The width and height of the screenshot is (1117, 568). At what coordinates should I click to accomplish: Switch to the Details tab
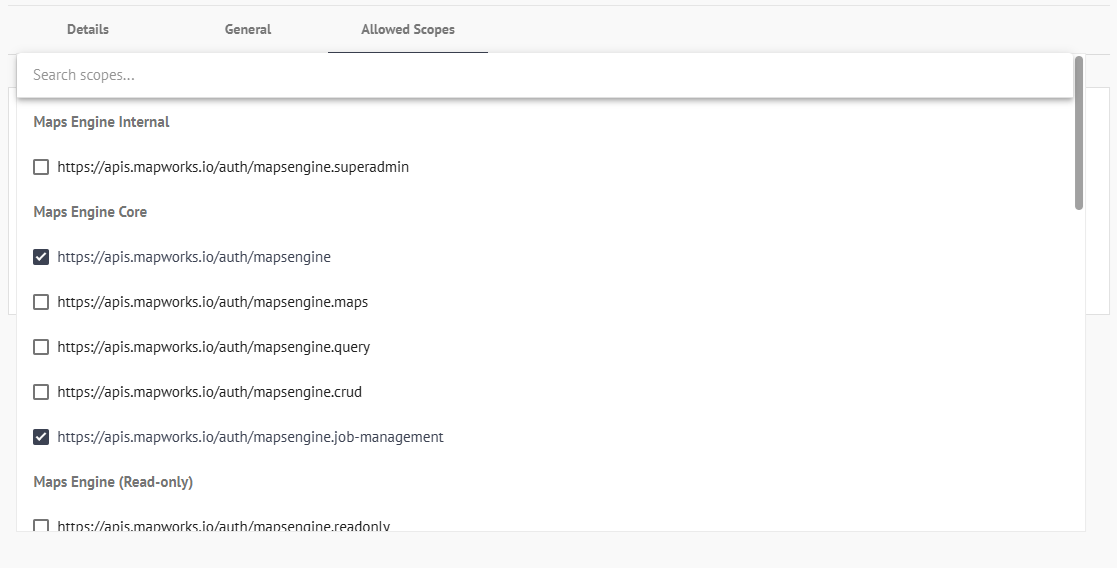88,30
